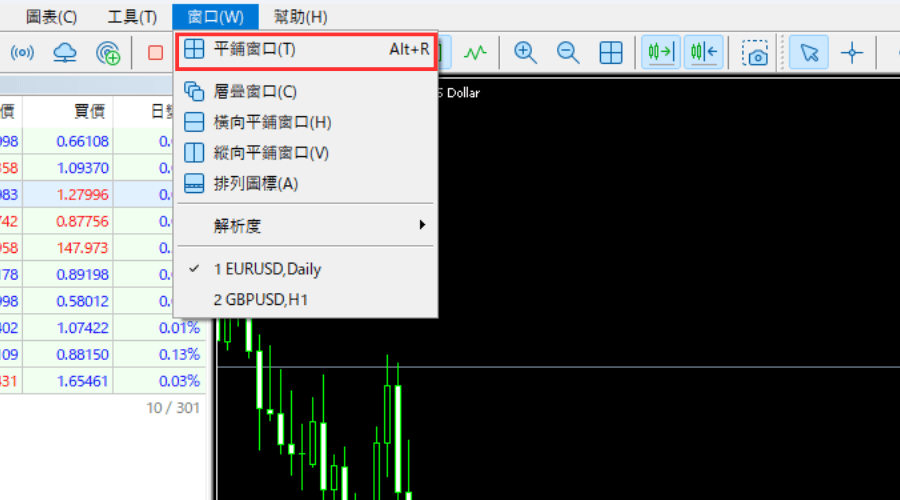Open the 工具(T) menu
Viewport: 900px width, 500px height.
click(132, 16)
